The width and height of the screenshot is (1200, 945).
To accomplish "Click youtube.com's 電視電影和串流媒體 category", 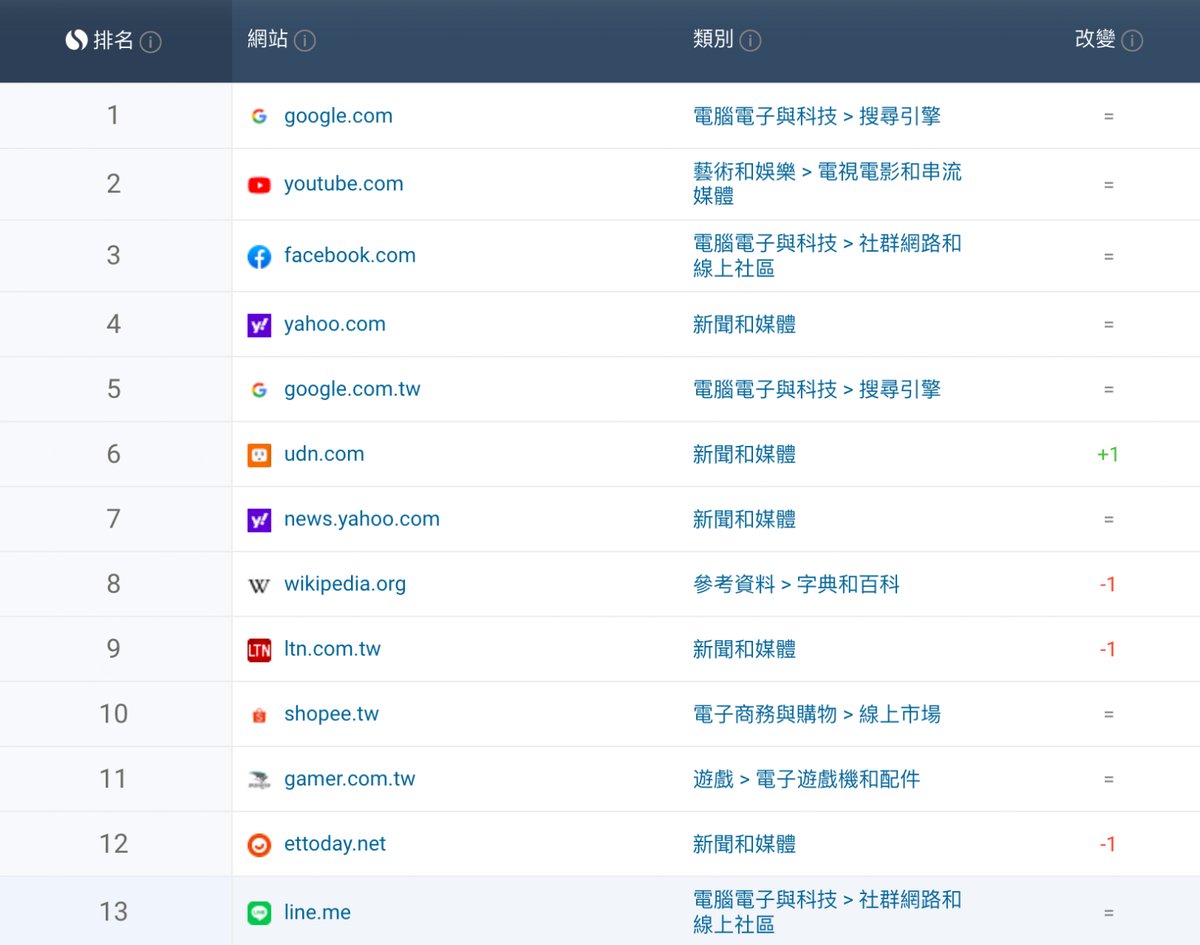I will coord(827,184).
